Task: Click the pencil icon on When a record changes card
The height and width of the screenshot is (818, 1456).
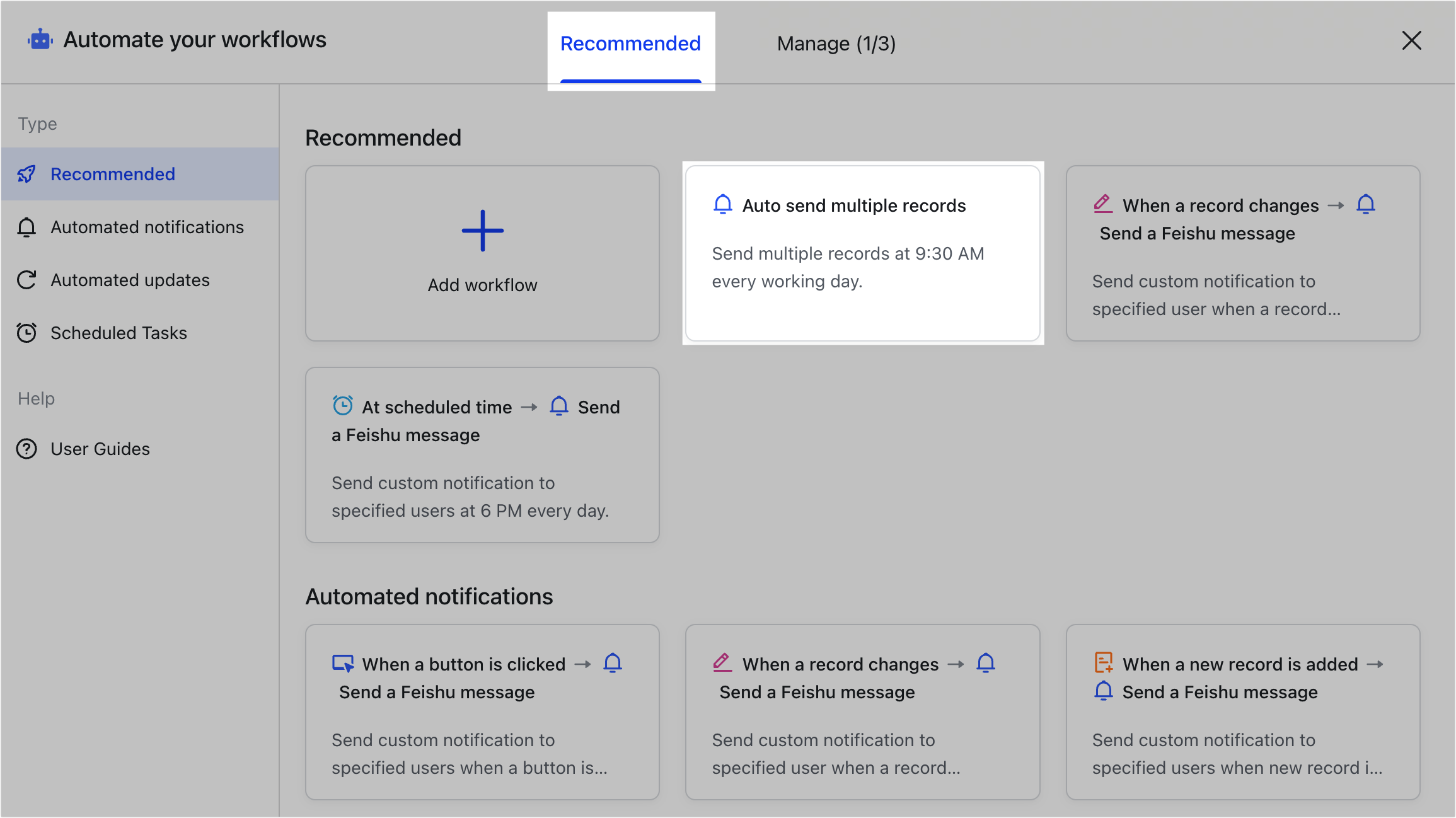Action: pyautogui.click(x=1103, y=204)
